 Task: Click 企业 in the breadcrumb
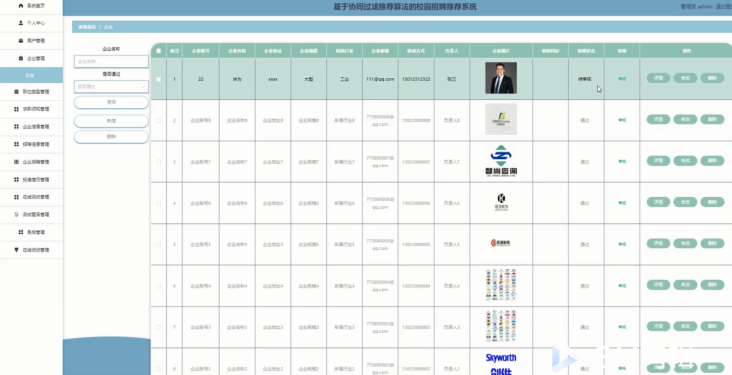tap(108, 27)
